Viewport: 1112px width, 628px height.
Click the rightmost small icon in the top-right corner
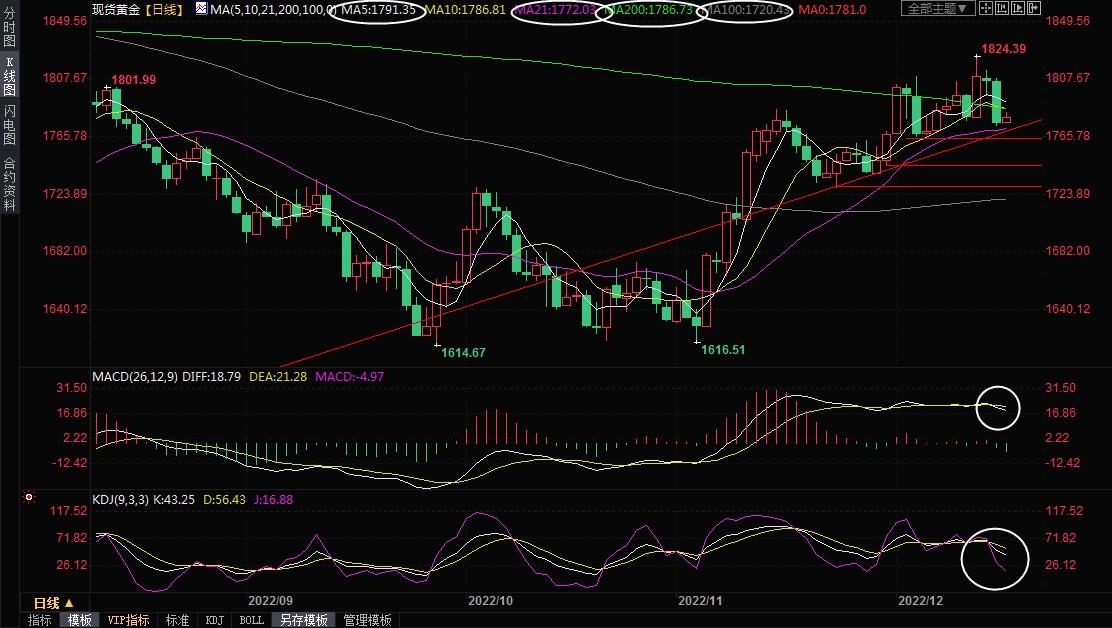point(1034,9)
